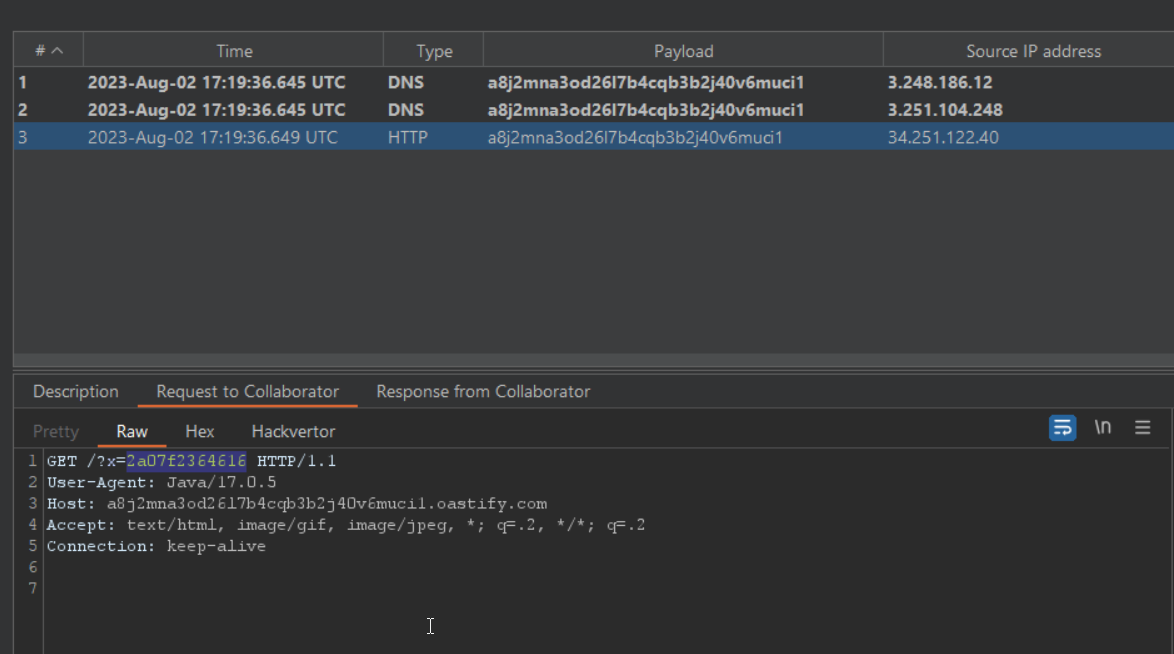Select the Raw view tab
The height and width of the screenshot is (654, 1174).
point(132,432)
